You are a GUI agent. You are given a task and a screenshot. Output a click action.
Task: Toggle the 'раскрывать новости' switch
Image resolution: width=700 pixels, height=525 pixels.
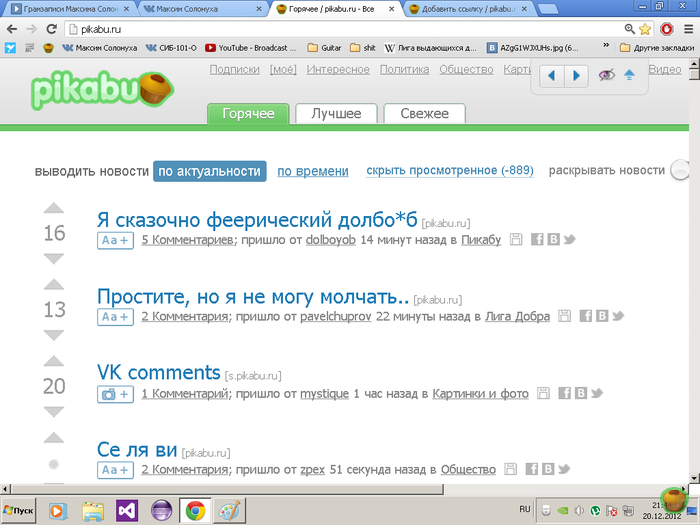[682, 171]
